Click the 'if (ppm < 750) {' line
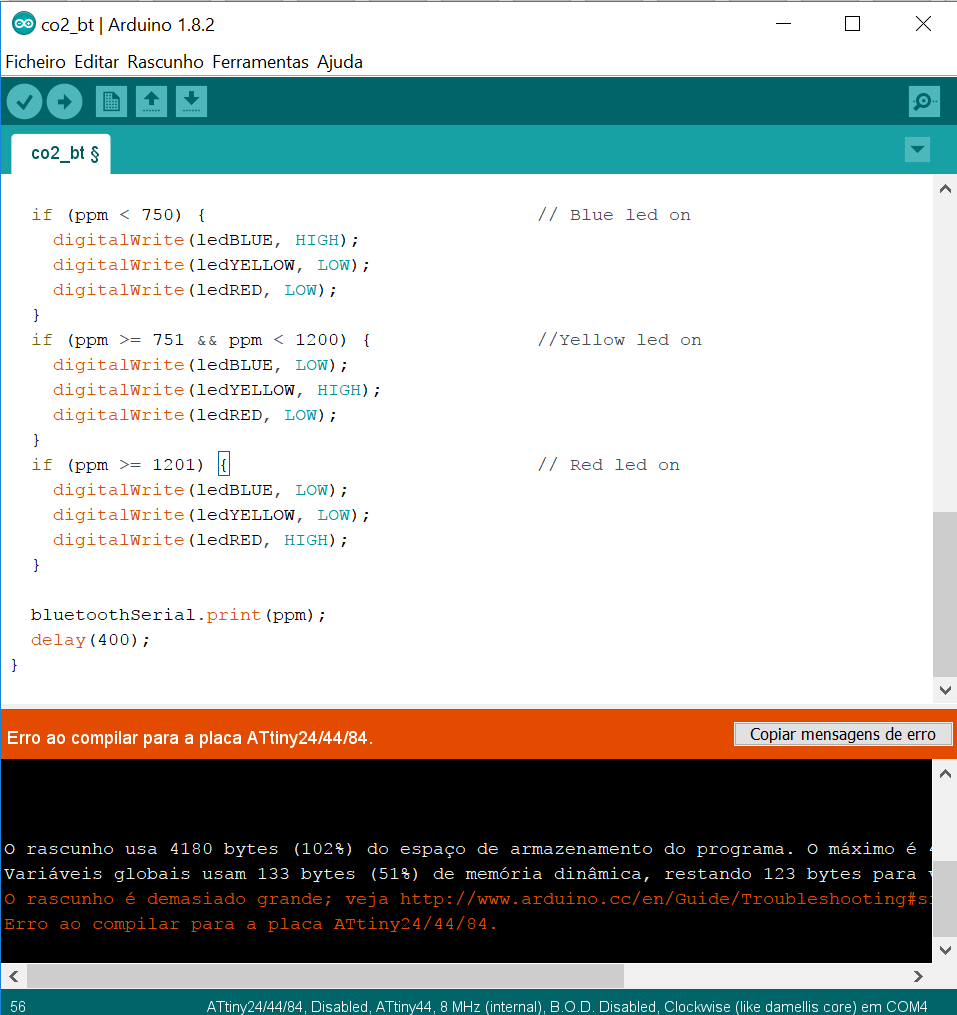This screenshot has height=1015, width=957. tap(118, 215)
